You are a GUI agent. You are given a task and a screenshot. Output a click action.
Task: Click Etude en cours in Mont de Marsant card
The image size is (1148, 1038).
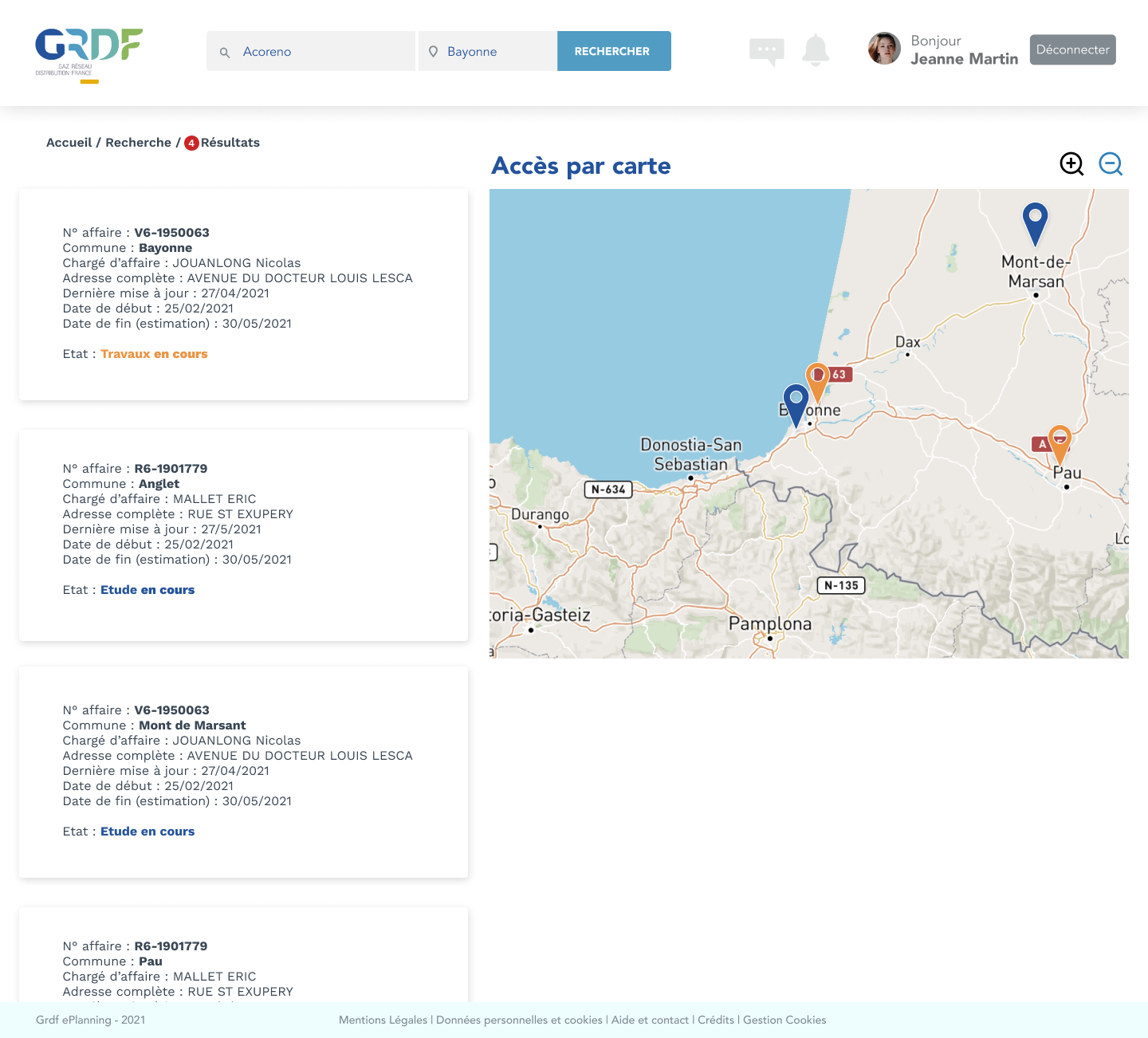[147, 832]
